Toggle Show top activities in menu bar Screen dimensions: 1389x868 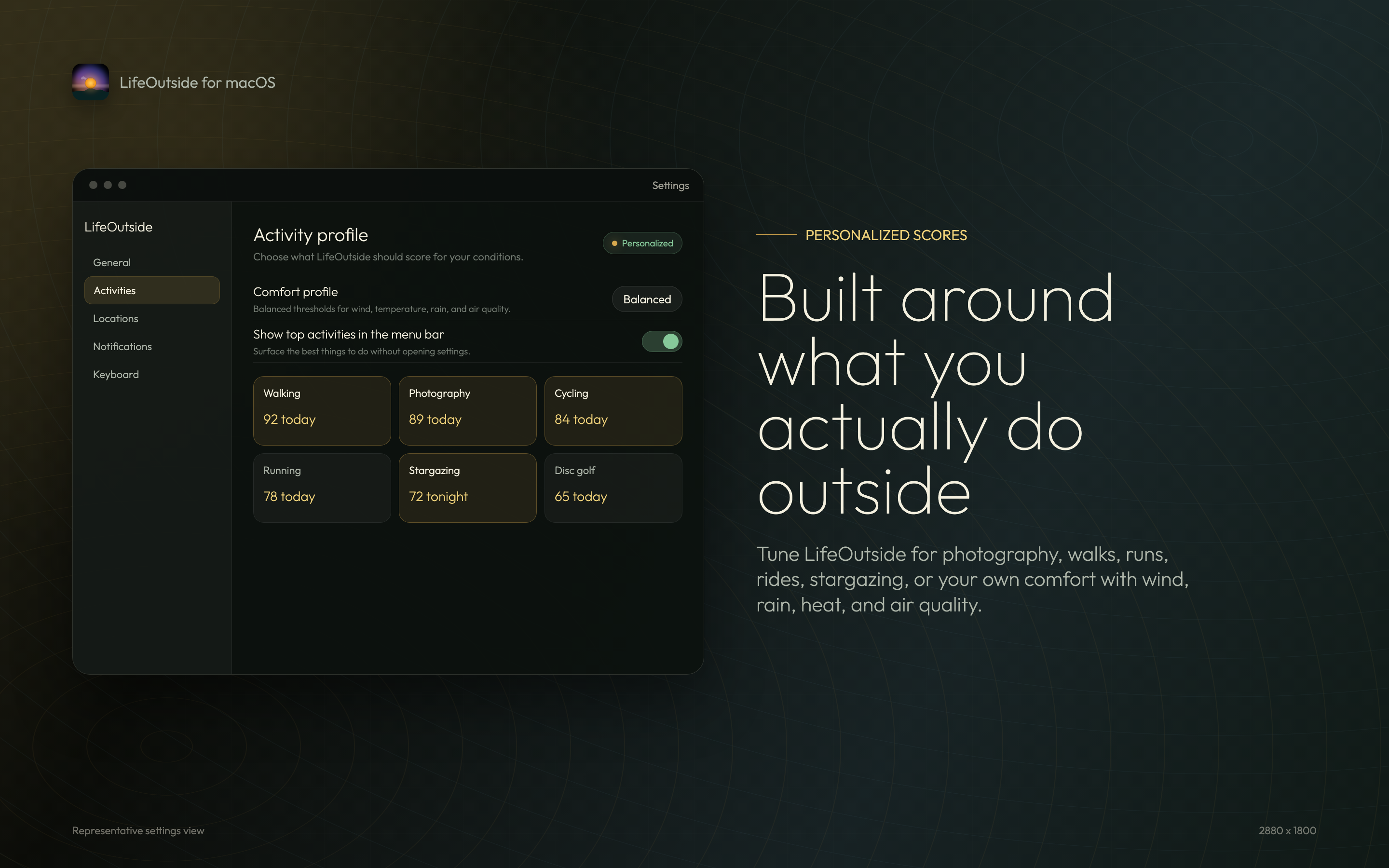662,341
